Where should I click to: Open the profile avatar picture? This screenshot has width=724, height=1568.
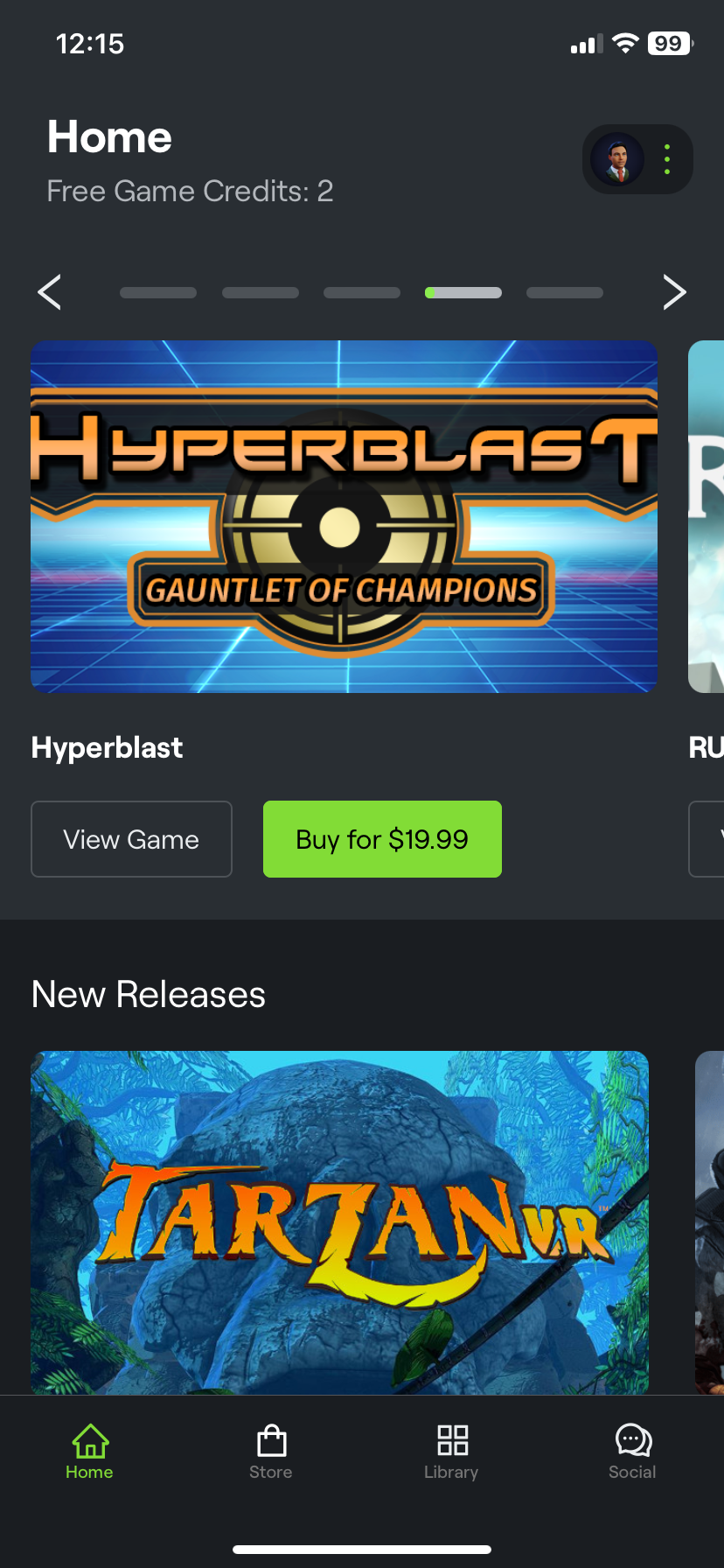click(x=617, y=159)
